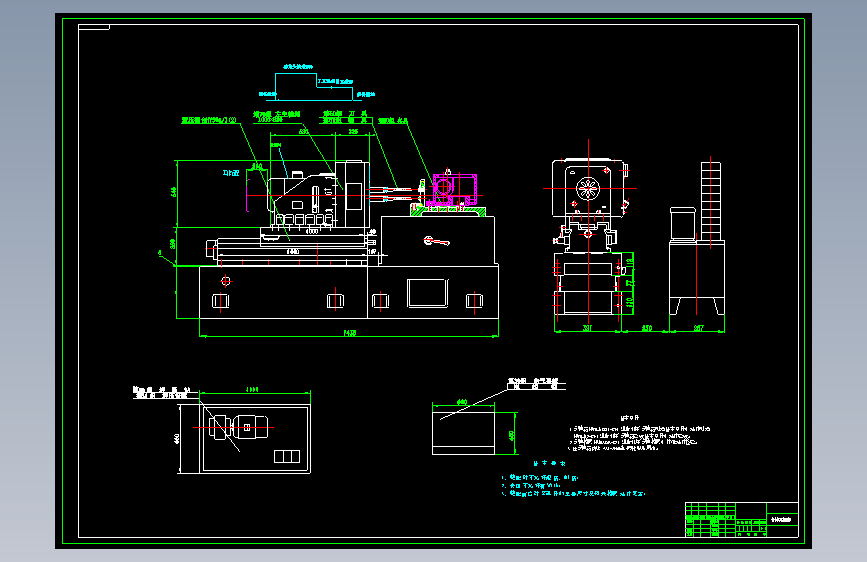Select the 630 dimension above the machine head

(x=304, y=132)
